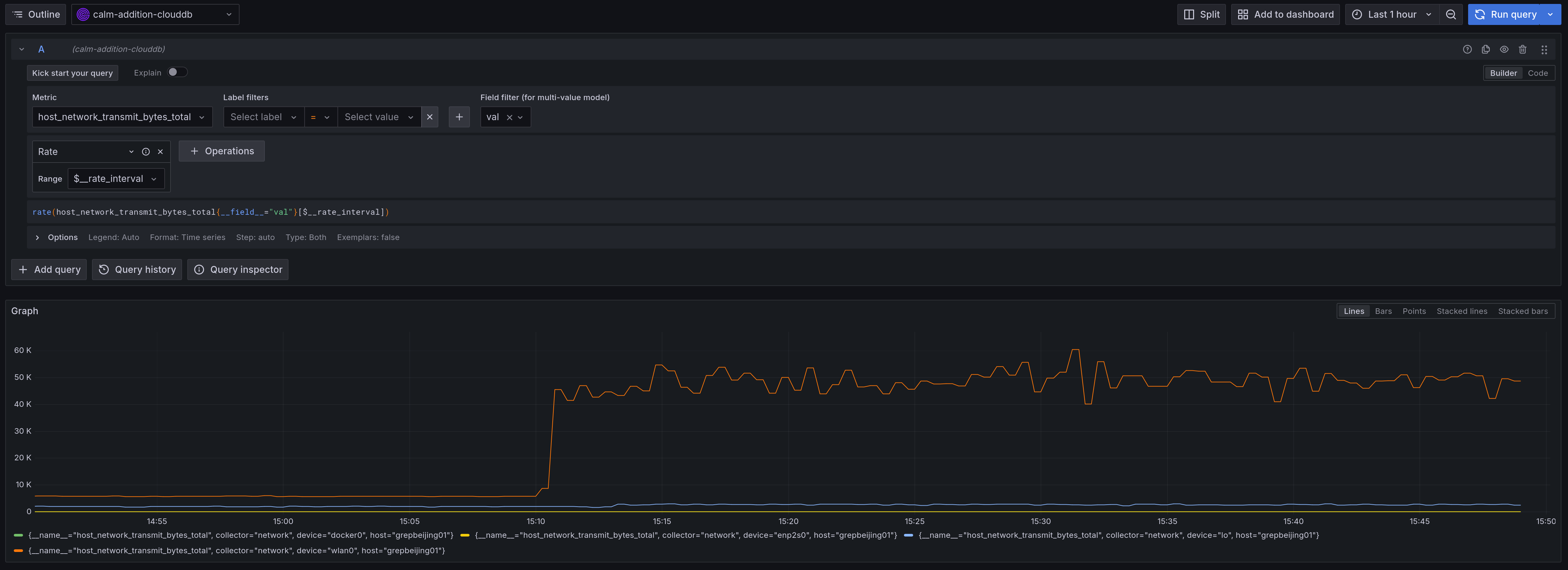Click the Format: Time series option text
This screenshot has height=570, width=1568.
point(188,238)
